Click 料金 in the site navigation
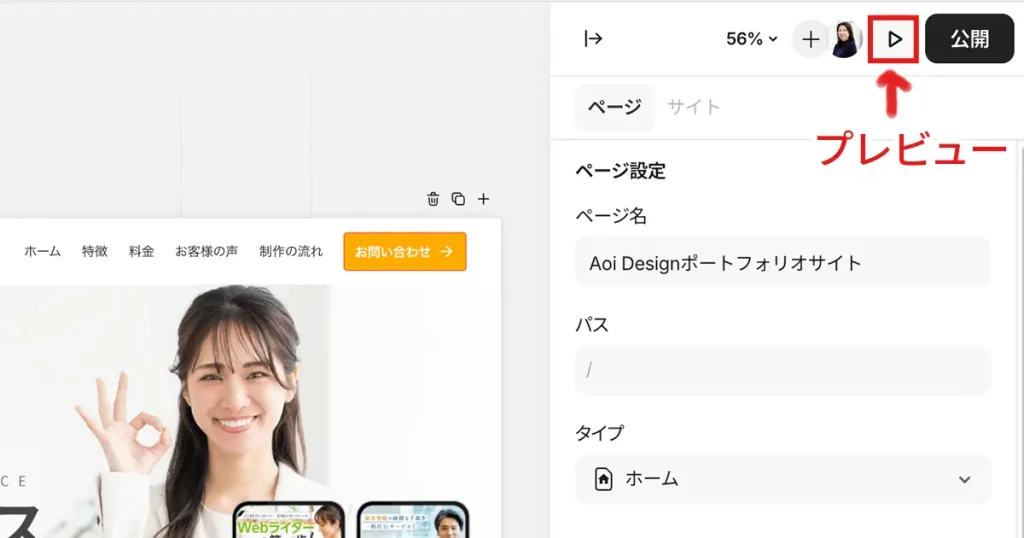Image resolution: width=1024 pixels, height=538 pixels. click(141, 251)
